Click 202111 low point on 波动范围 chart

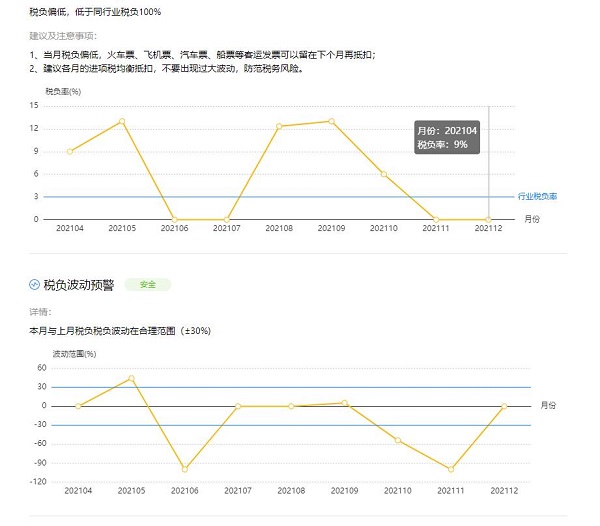point(451,469)
